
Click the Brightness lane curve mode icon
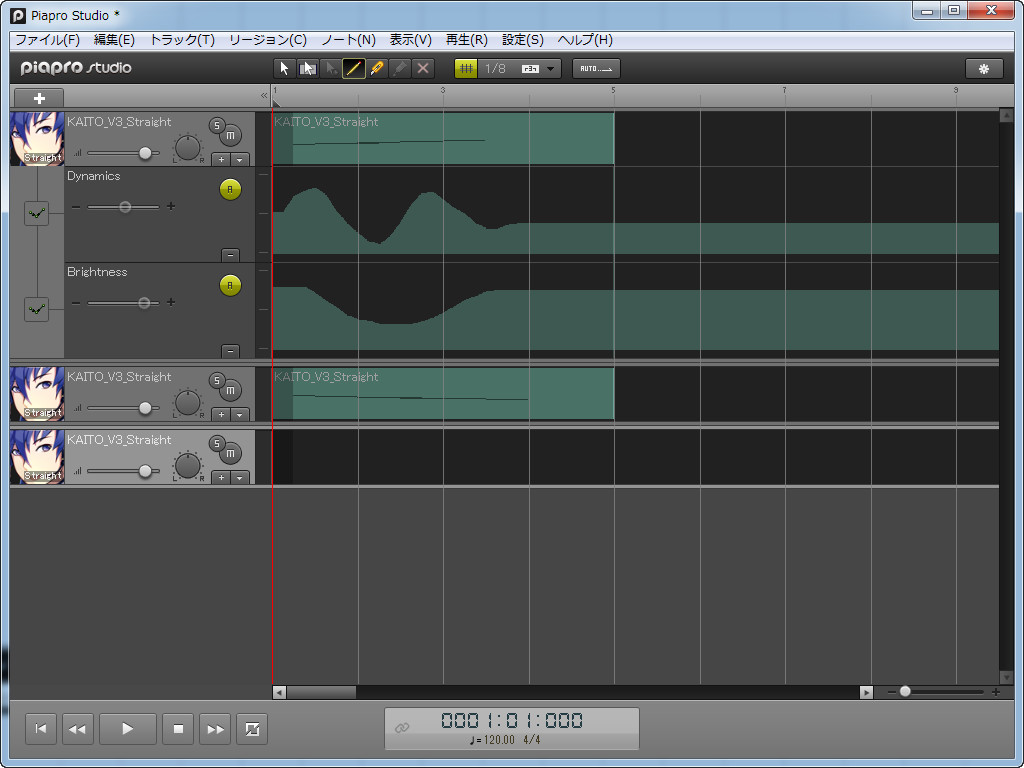point(37,309)
